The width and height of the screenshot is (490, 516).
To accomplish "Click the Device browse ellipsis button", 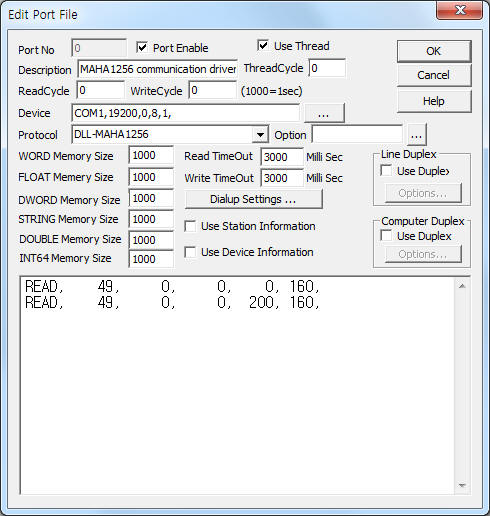I will (x=324, y=113).
